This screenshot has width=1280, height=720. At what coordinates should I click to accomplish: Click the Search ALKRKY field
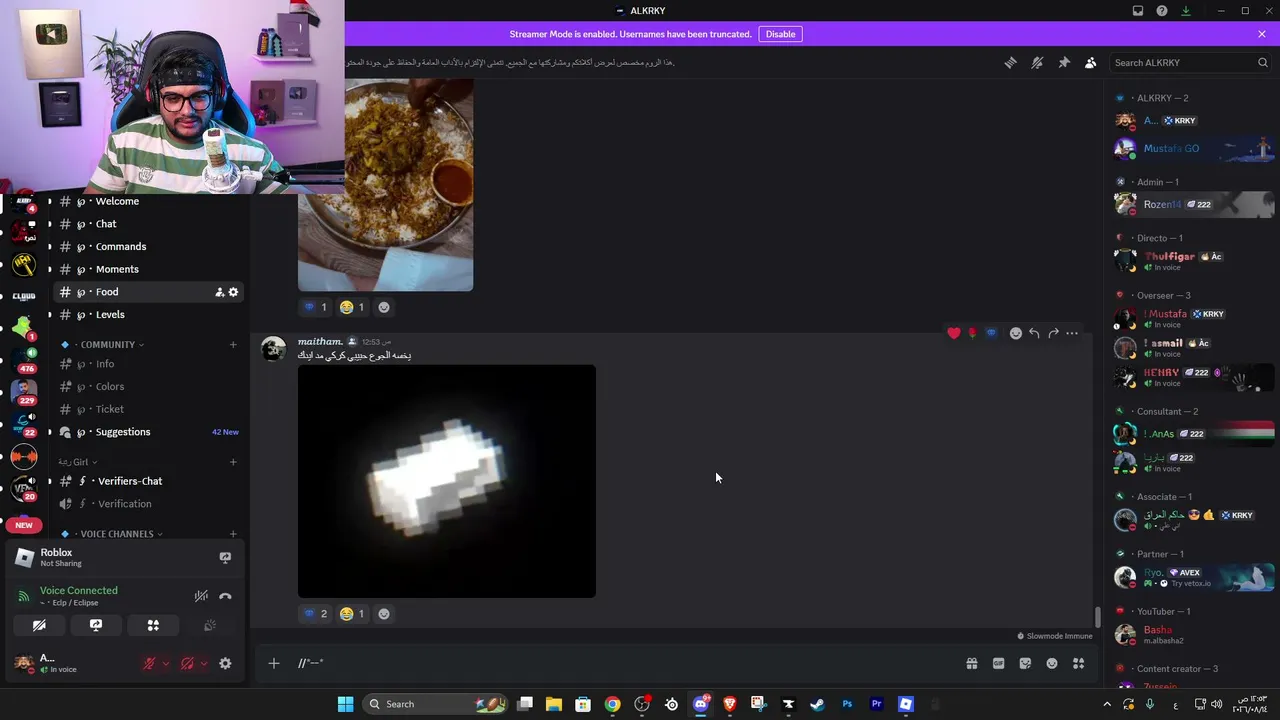point(1190,62)
